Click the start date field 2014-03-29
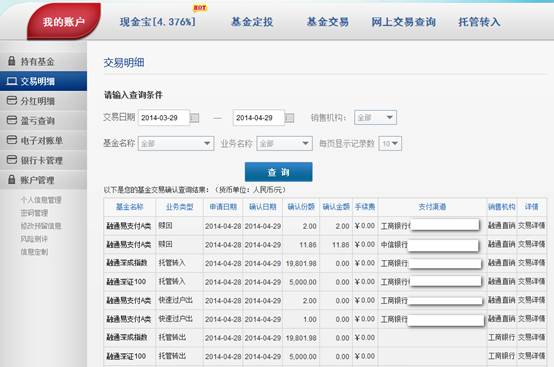 [x=164, y=118]
